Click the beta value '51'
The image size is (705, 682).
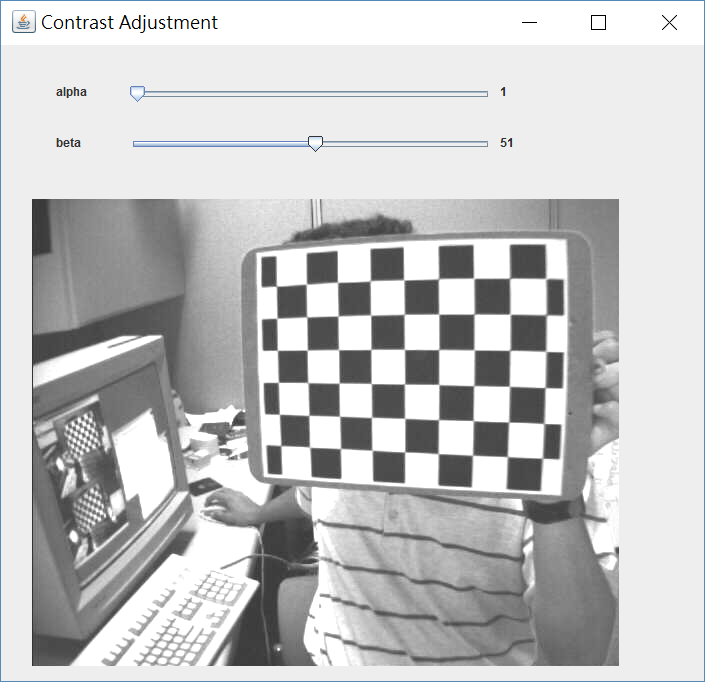[507, 143]
